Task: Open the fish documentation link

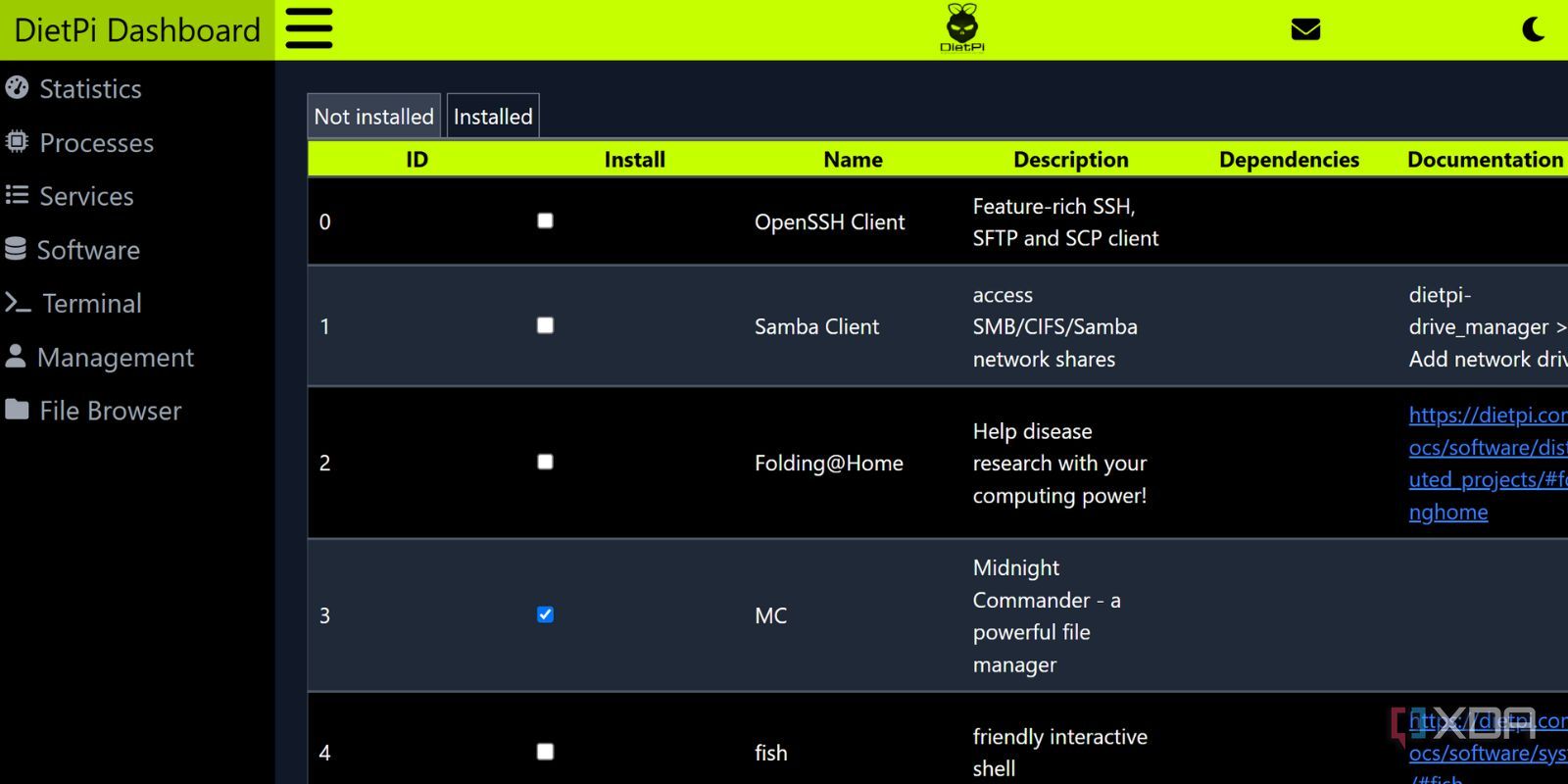Action: click(x=1488, y=753)
